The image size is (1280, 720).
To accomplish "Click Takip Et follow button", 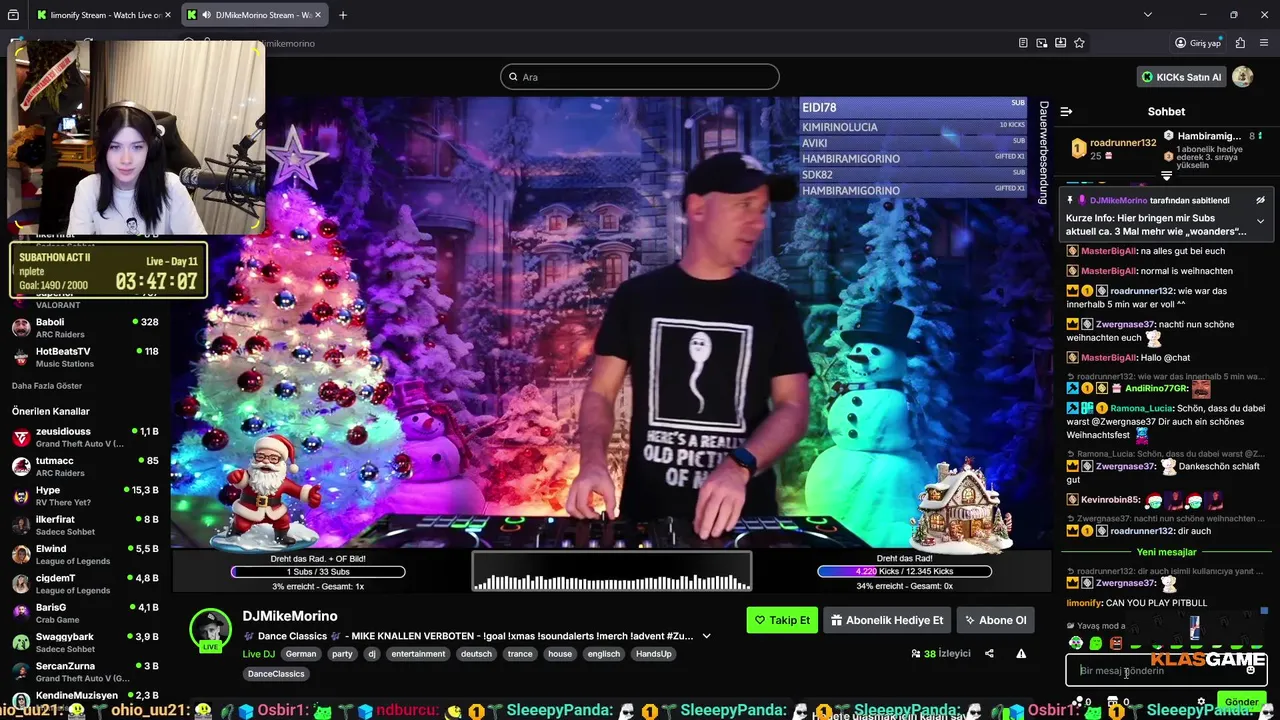I will pyautogui.click(x=782, y=620).
